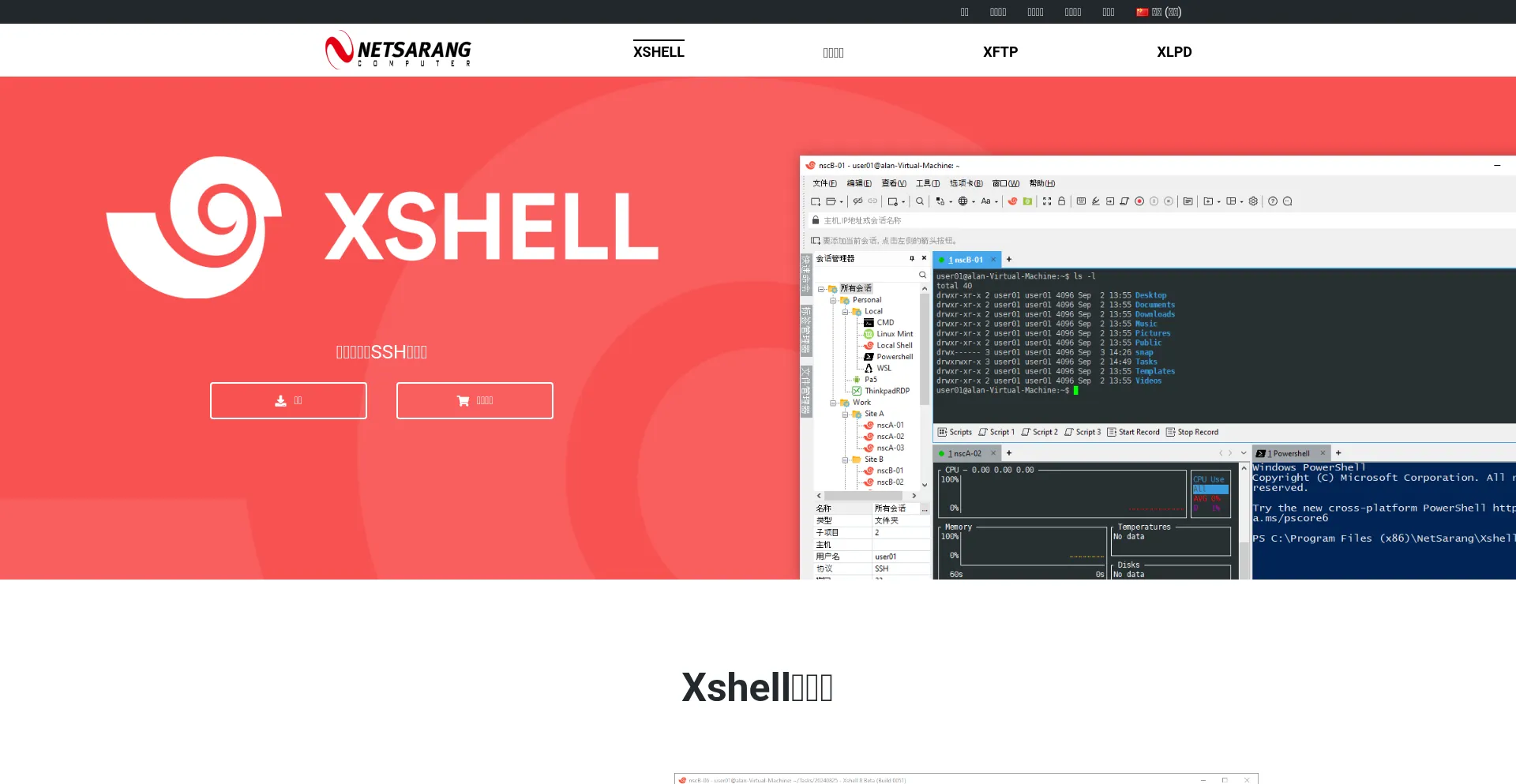Add a new tab beside the Powershell tab

click(1338, 453)
